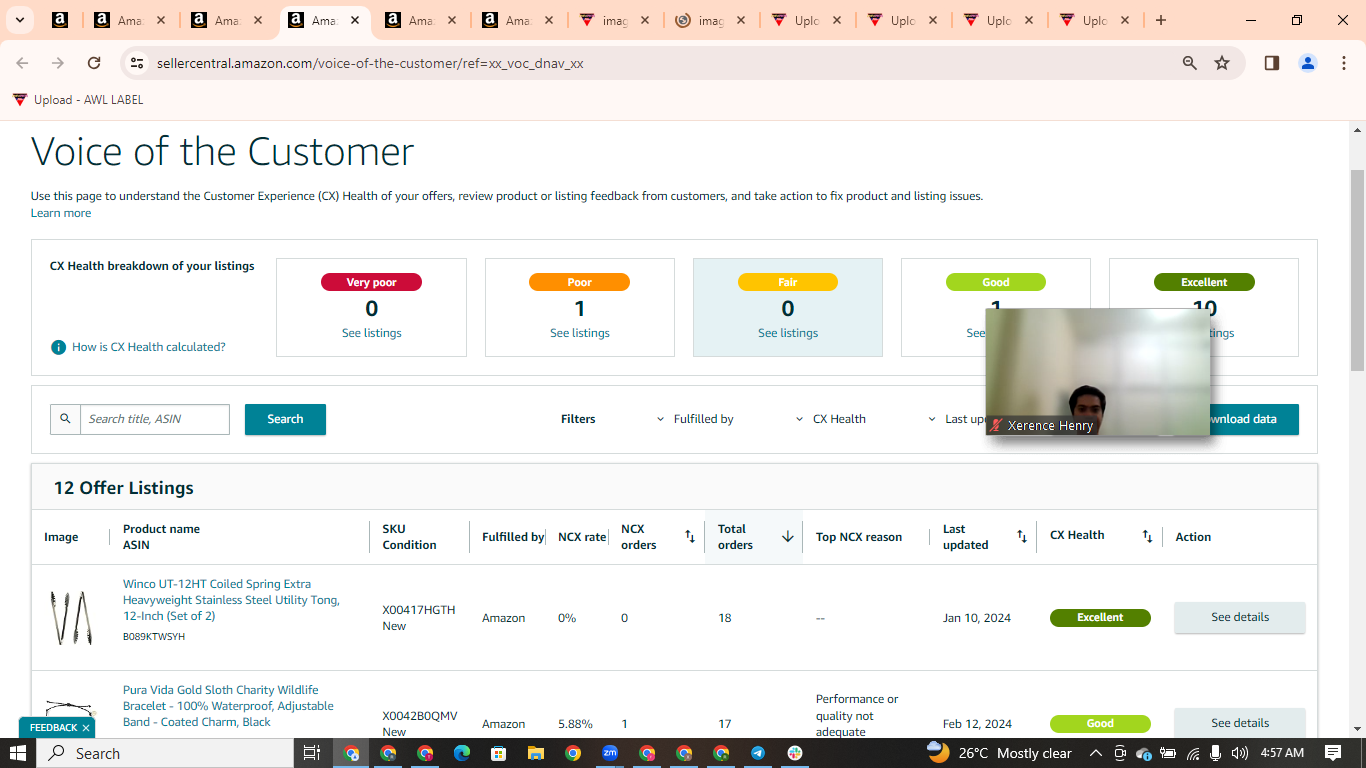
Task: Switch to Zoom on the taskbar
Action: pyautogui.click(x=610, y=753)
